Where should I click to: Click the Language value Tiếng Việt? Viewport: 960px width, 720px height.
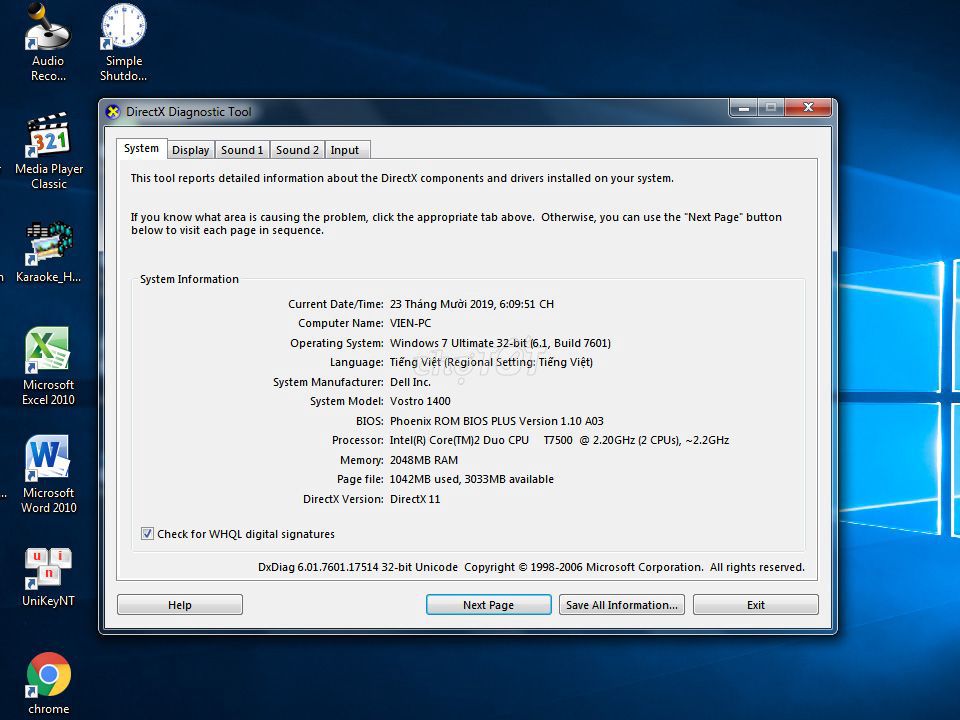click(491, 362)
